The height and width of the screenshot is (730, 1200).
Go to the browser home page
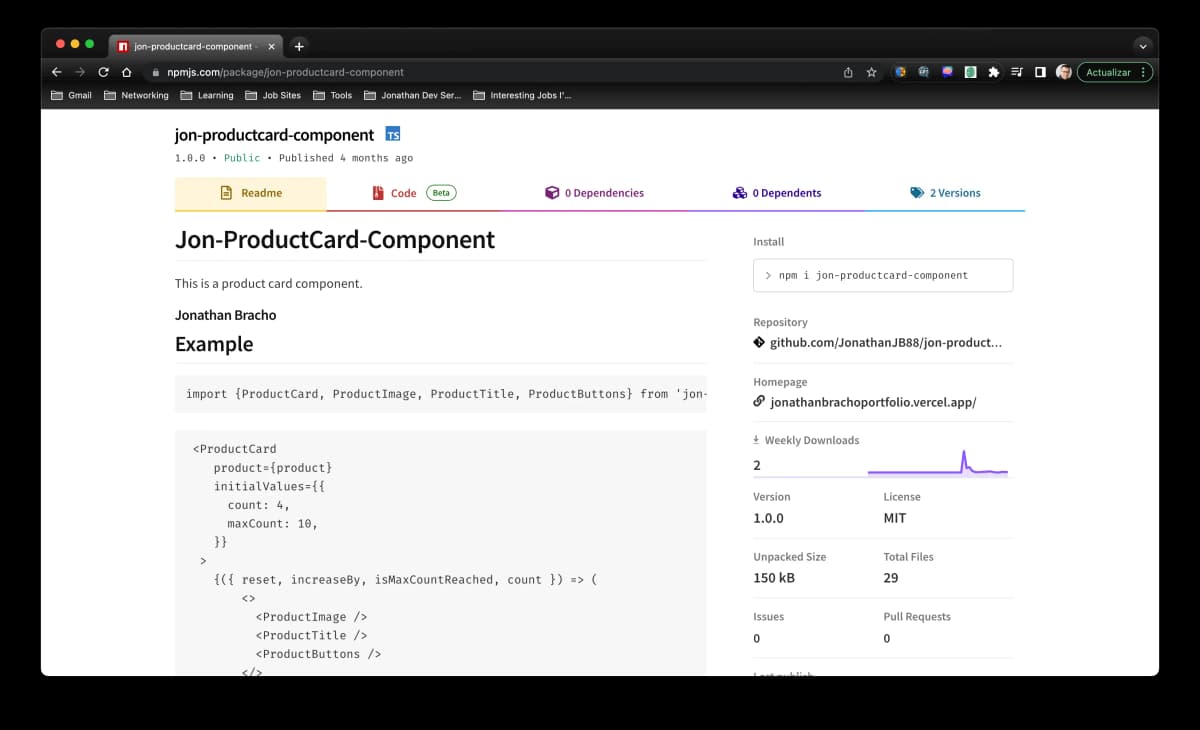pyautogui.click(x=127, y=72)
